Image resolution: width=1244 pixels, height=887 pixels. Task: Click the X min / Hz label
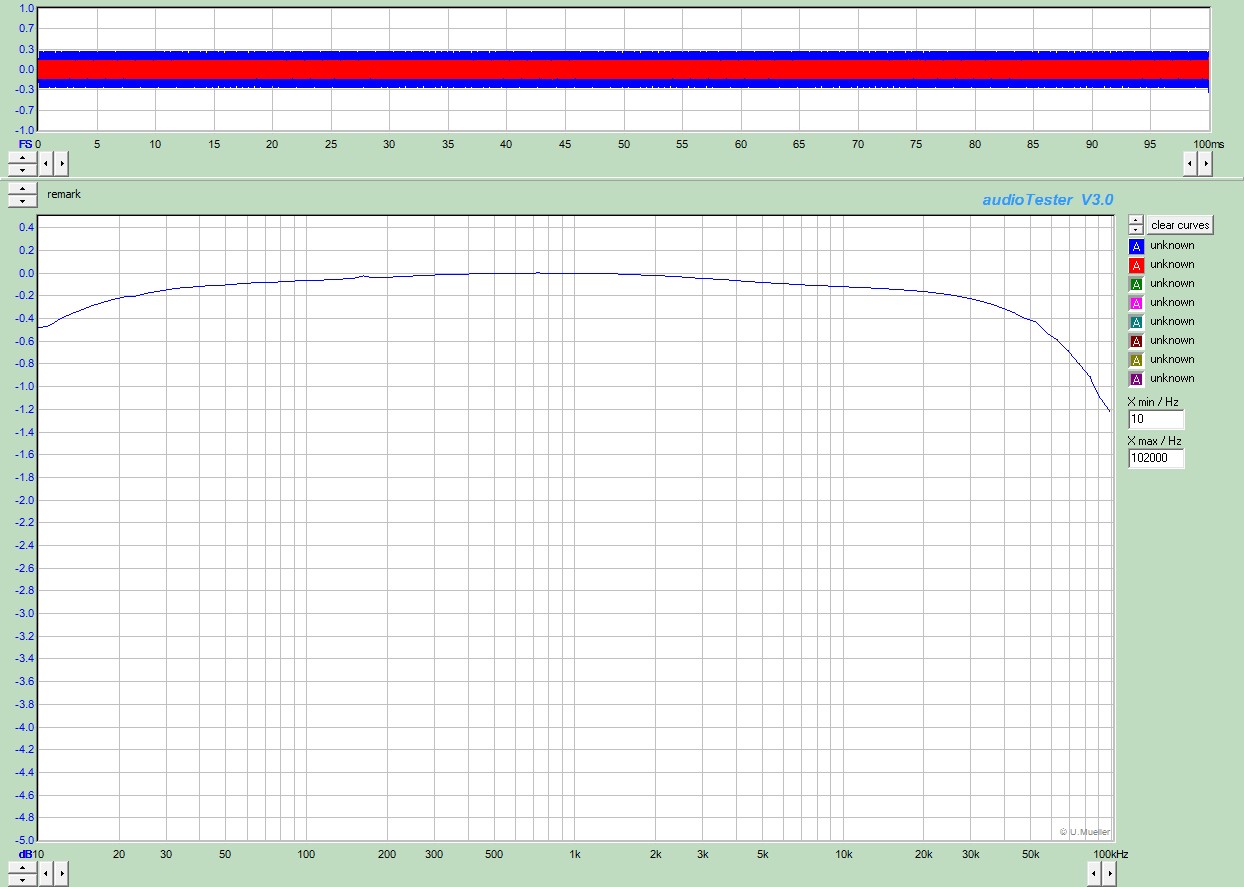(x=1154, y=402)
